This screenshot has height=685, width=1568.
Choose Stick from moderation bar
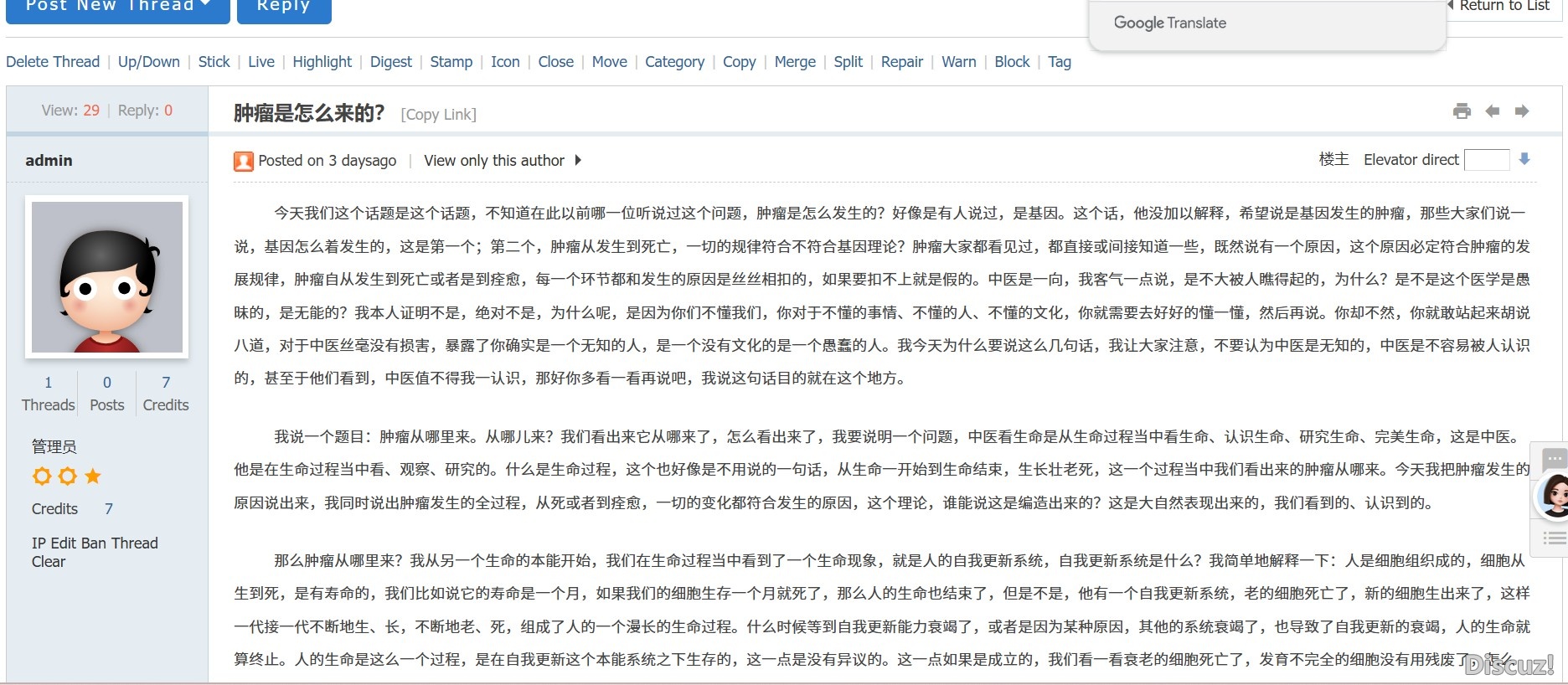click(214, 62)
